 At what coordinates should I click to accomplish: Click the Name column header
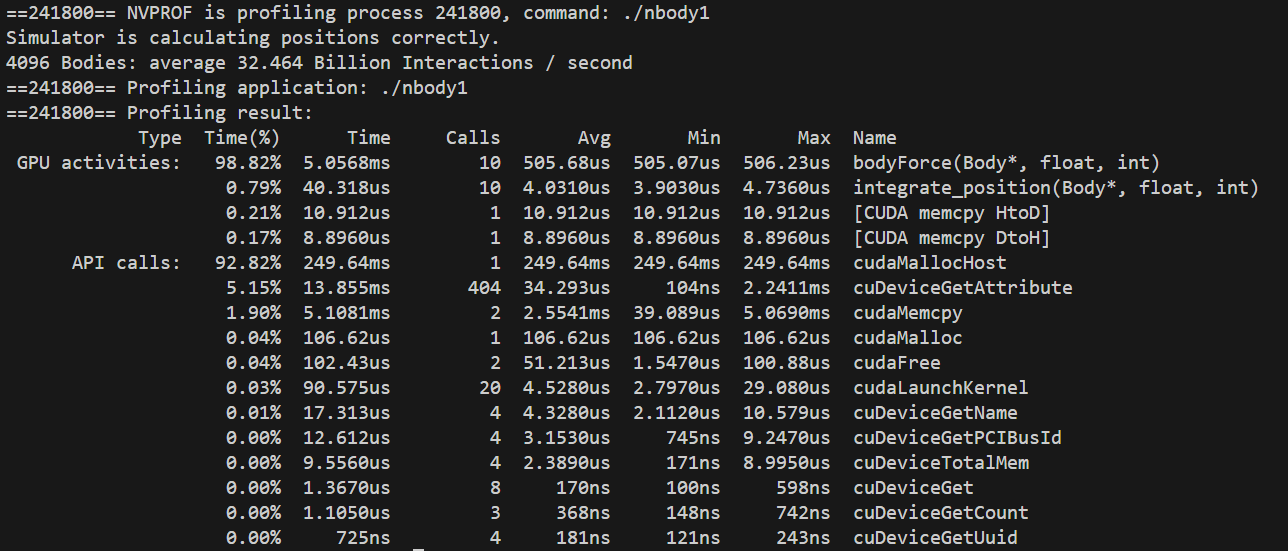click(874, 138)
